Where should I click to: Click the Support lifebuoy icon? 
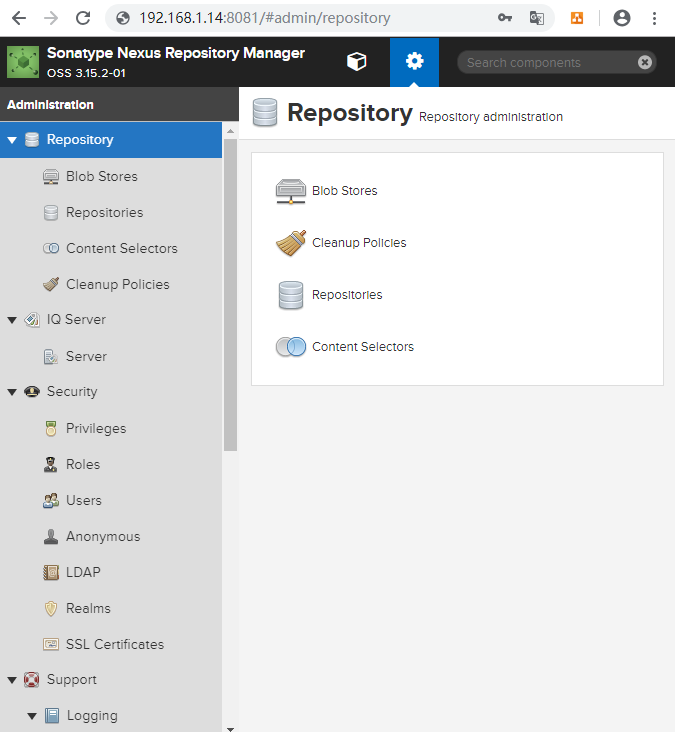pos(32,679)
